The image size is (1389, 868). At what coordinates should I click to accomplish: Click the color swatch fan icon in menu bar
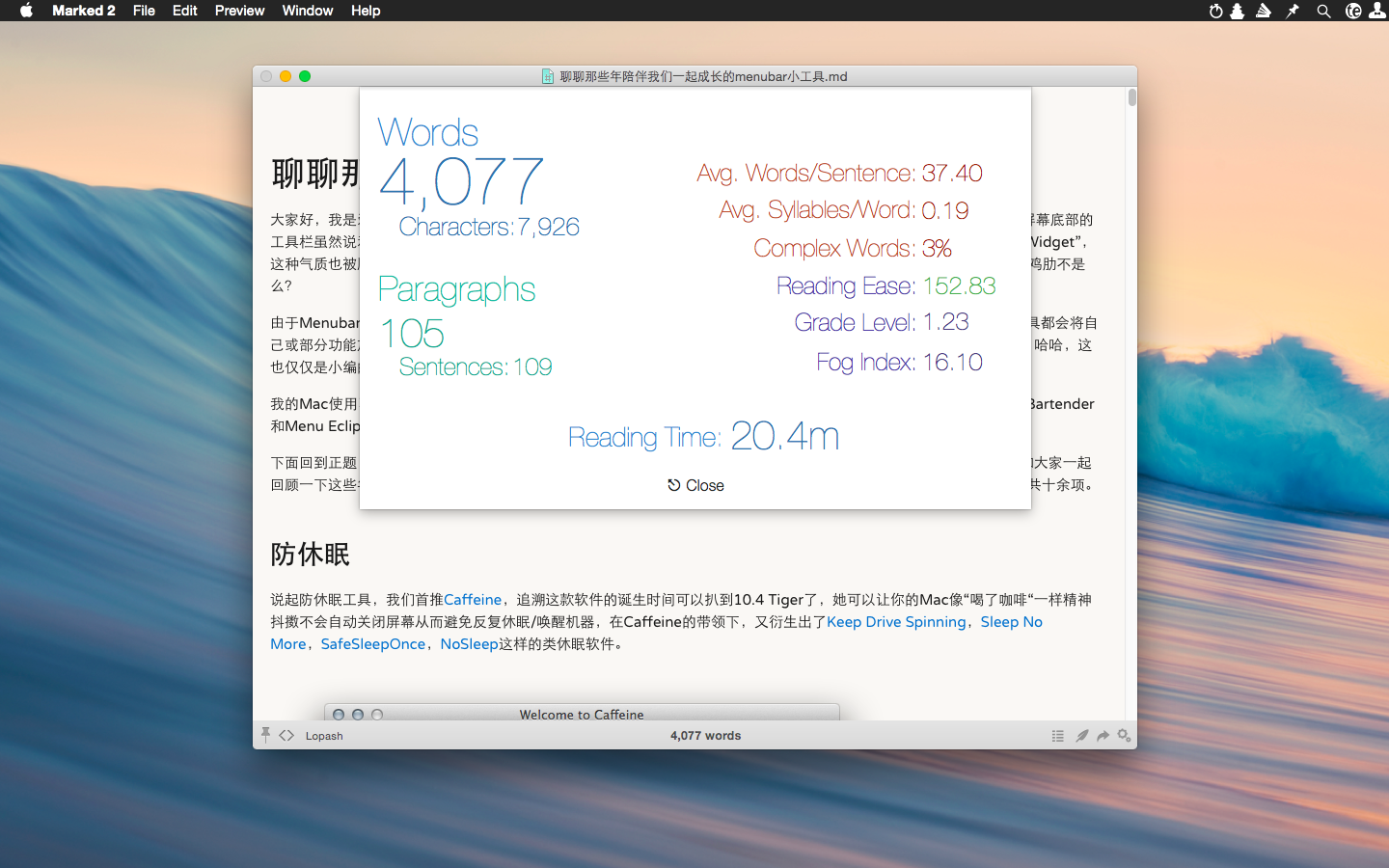1264,11
